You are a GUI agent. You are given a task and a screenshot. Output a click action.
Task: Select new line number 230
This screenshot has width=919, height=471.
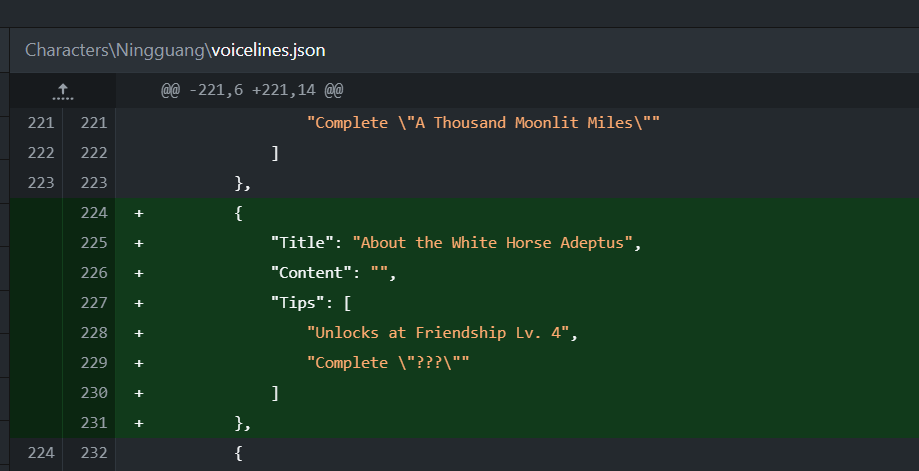94,392
